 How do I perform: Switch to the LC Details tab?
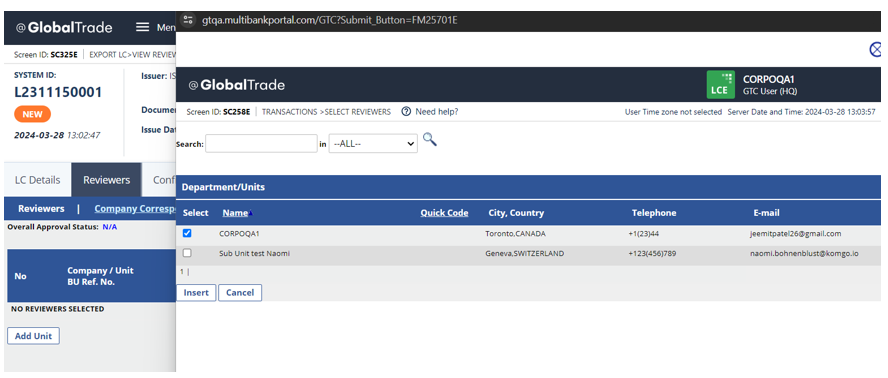click(37, 180)
